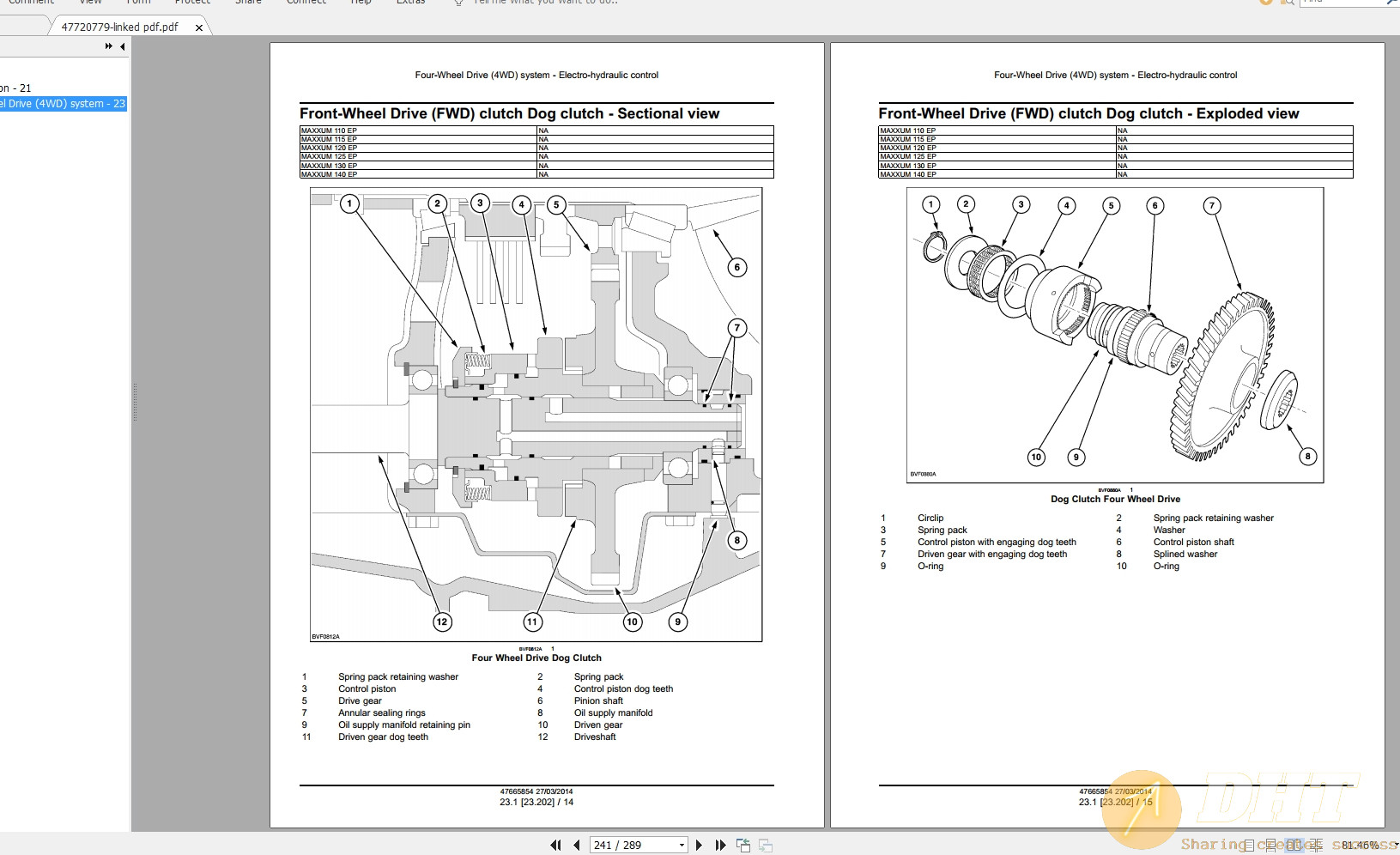
Task: Jump to the last page icon
Action: click(x=721, y=845)
